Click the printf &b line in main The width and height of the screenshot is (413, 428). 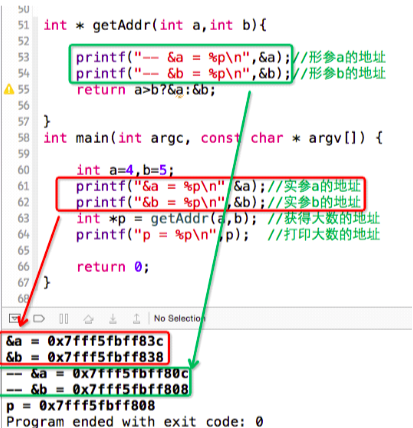point(171,202)
